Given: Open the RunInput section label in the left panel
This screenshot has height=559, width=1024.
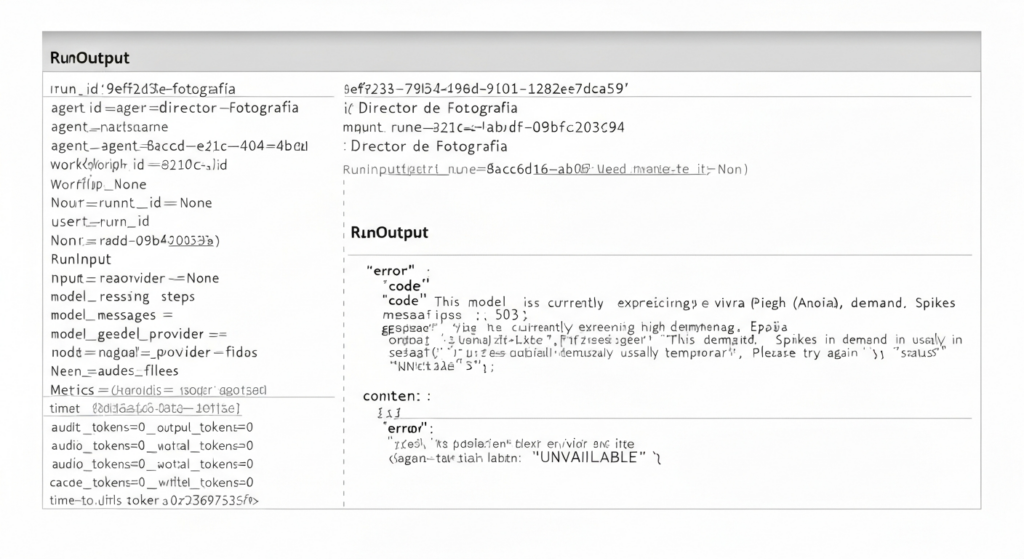Looking at the screenshot, I should click(79, 259).
